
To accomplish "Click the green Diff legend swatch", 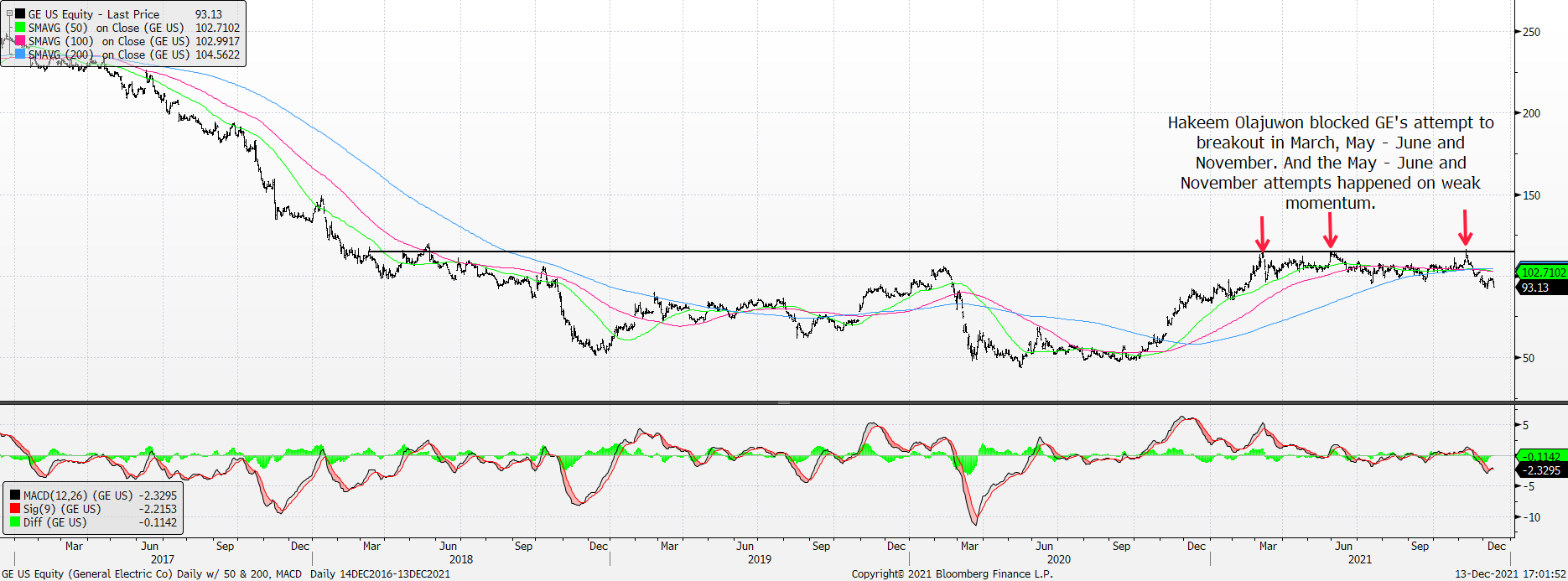I will [15, 522].
